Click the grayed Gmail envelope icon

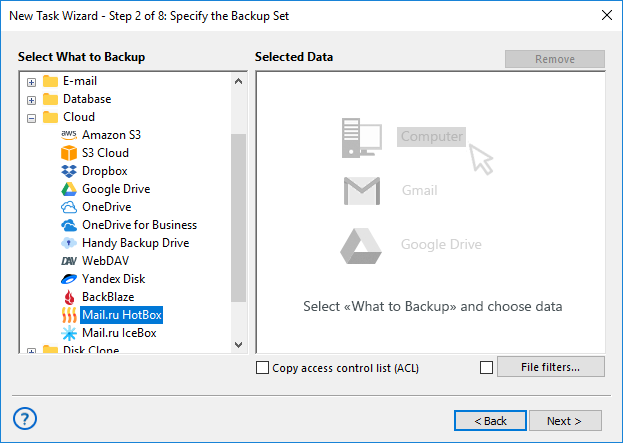(x=362, y=191)
